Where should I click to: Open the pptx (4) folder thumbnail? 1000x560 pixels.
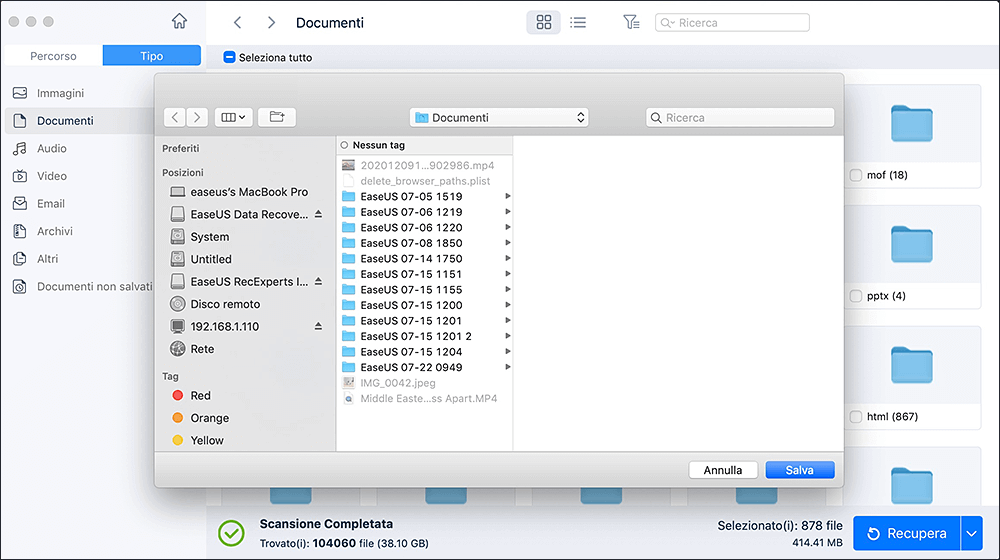911,244
